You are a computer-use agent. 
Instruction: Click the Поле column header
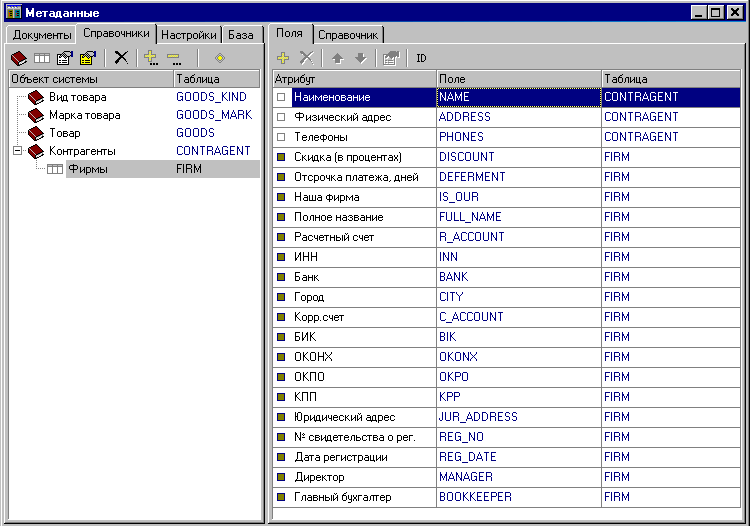click(x=519, y=79)
